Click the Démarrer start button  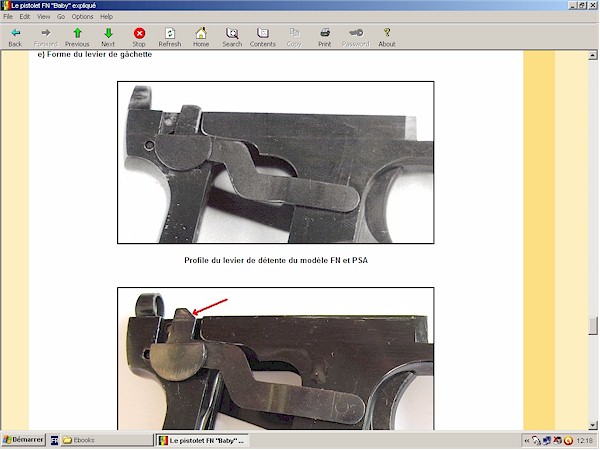[21, 441]
